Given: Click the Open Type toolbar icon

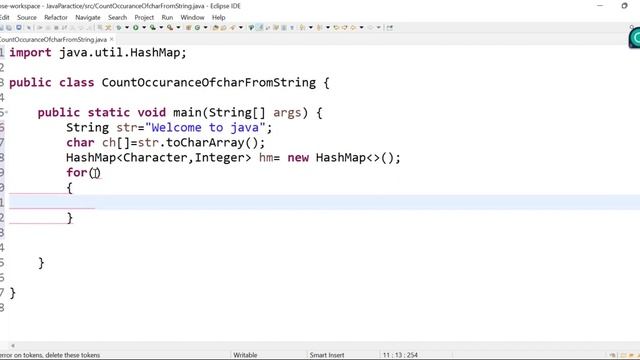Looking at the screenshot, I should 216,28.
